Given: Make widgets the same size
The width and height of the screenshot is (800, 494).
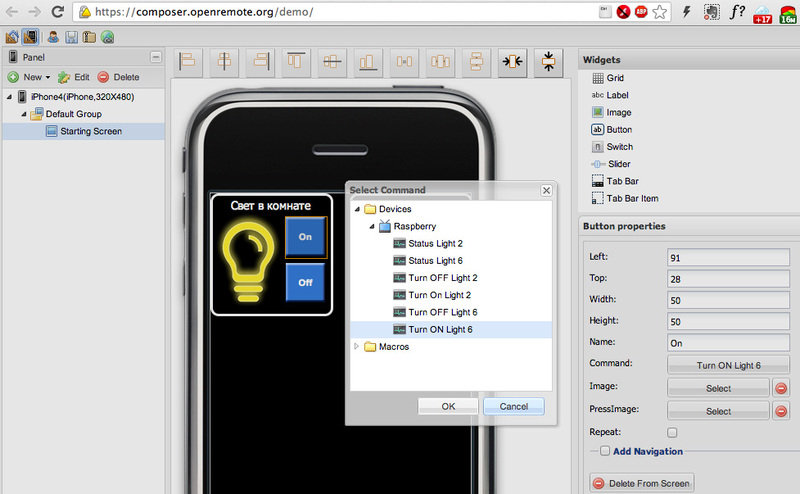Looking at the screenshot, I should point(404,62).
